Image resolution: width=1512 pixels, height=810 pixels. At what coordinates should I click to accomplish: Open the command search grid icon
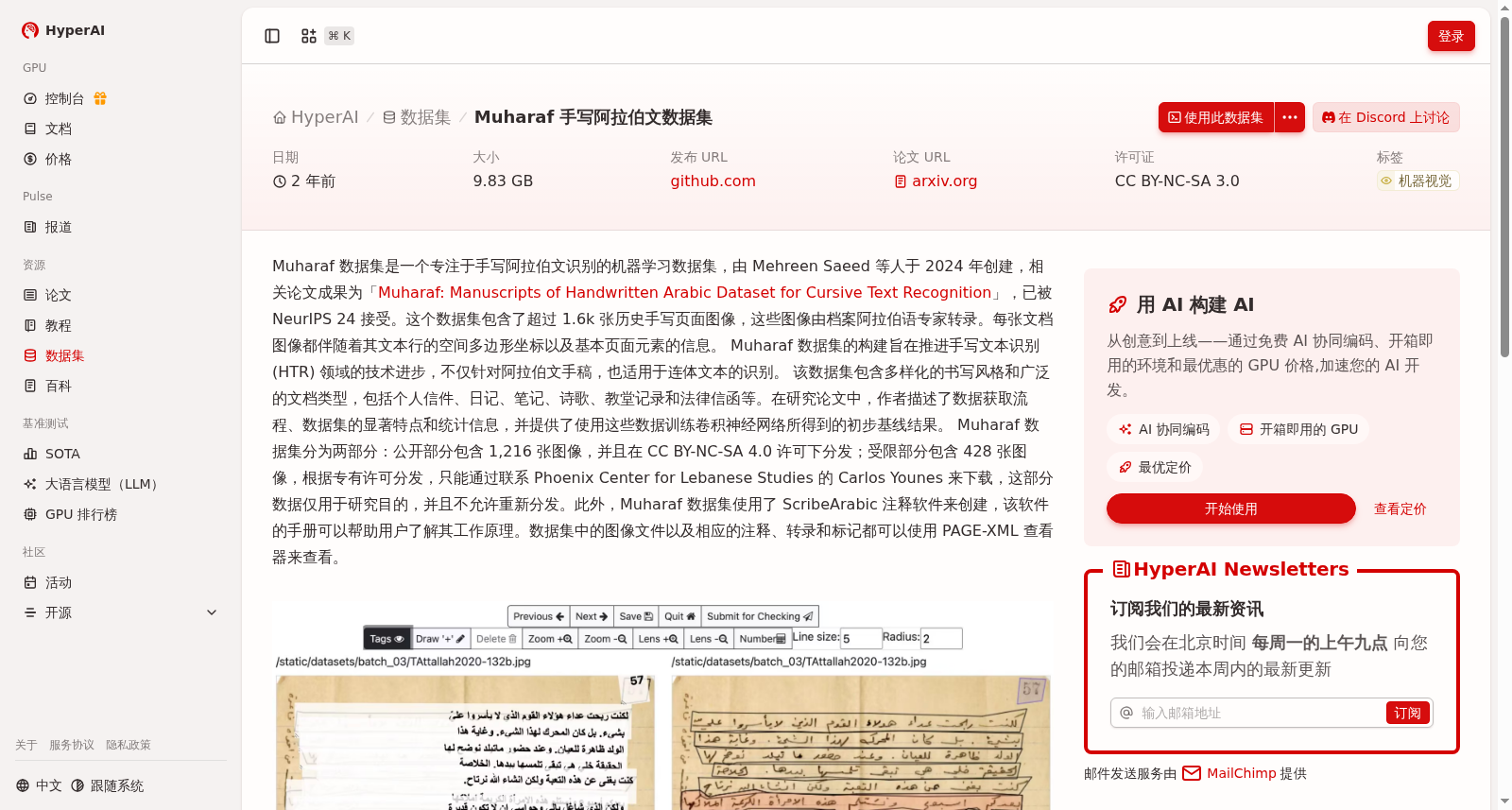coord(309,36)
